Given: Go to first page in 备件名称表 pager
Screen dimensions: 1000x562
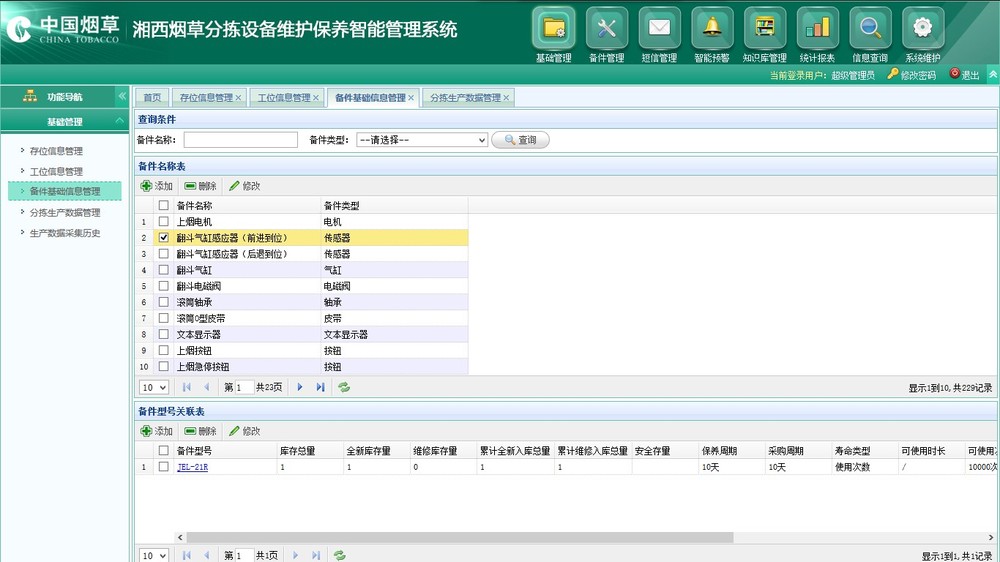Looking at the screenshot, I should [187, 387].
